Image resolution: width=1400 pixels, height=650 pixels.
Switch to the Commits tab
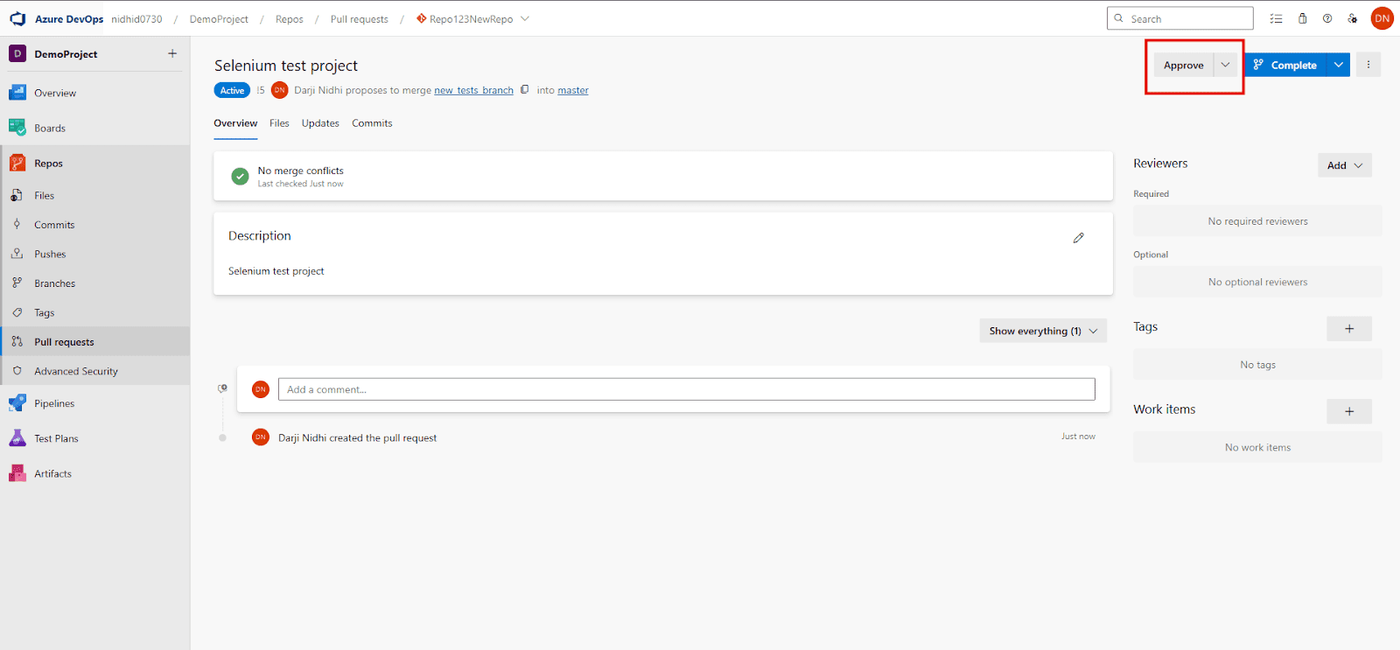coord(372,123)
